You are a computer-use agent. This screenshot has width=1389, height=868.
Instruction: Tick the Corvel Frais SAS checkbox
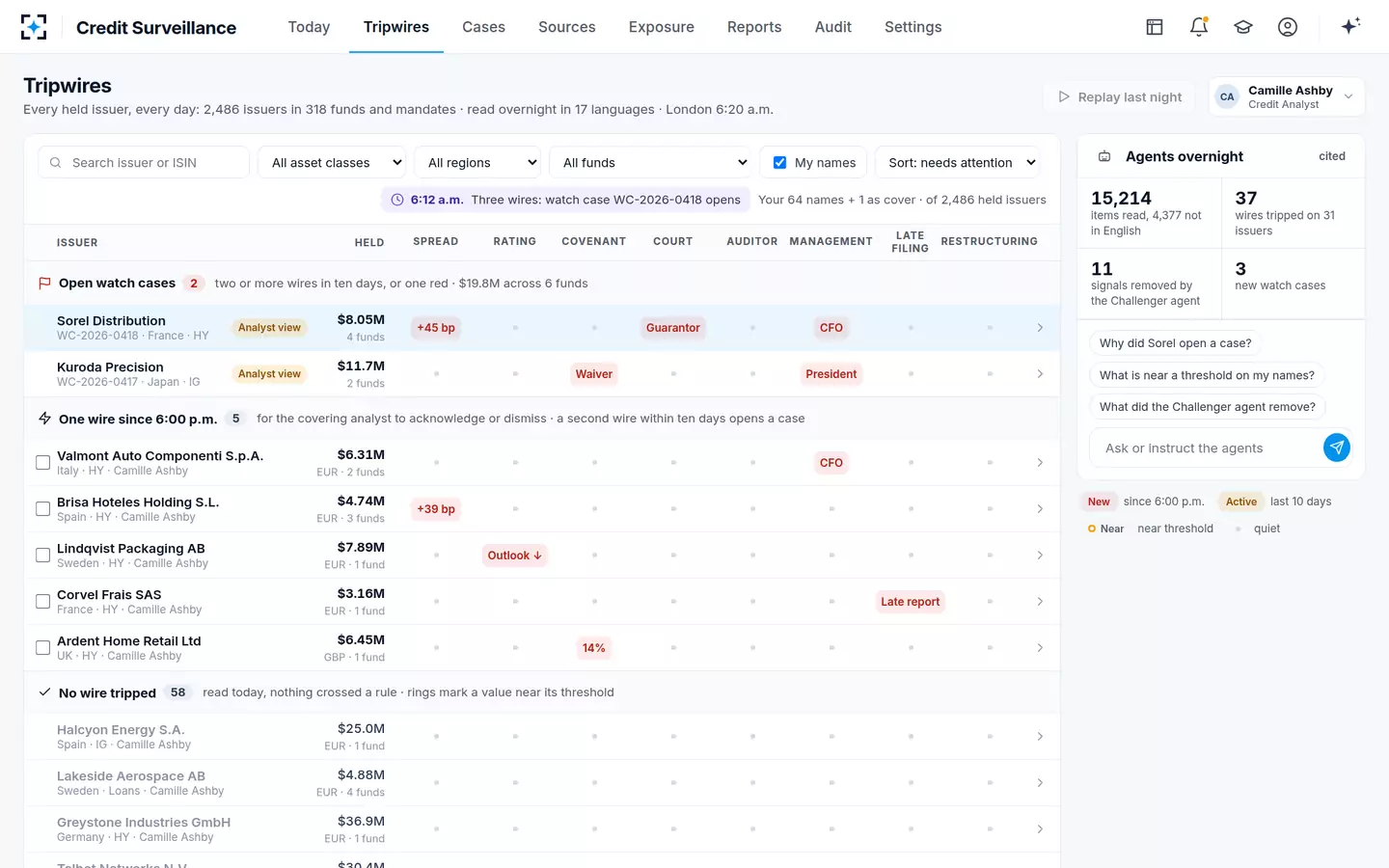pyautogui.click(x=42, y=602)
